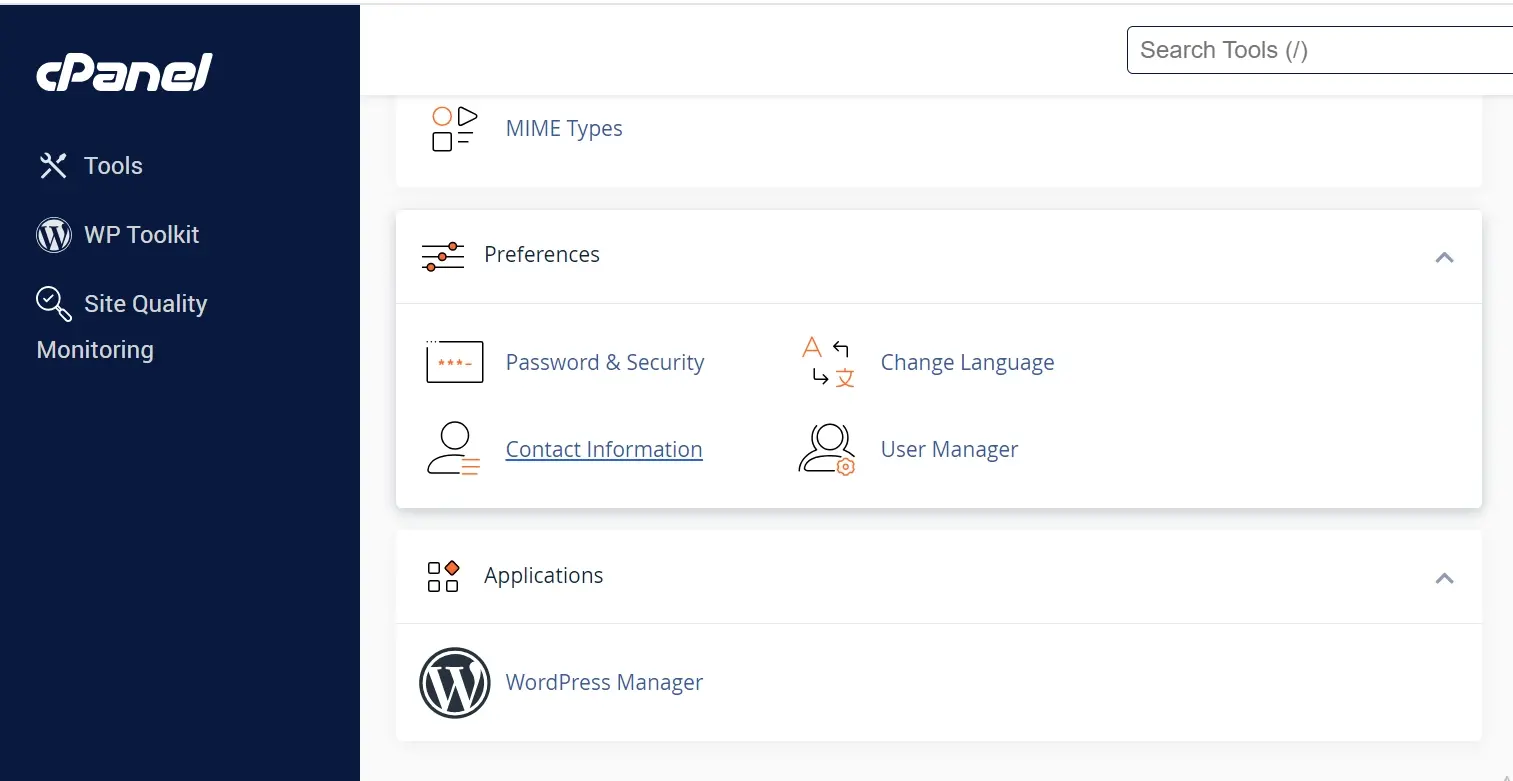
Task: Open the Contact Information link
Action: pos(604,449)
